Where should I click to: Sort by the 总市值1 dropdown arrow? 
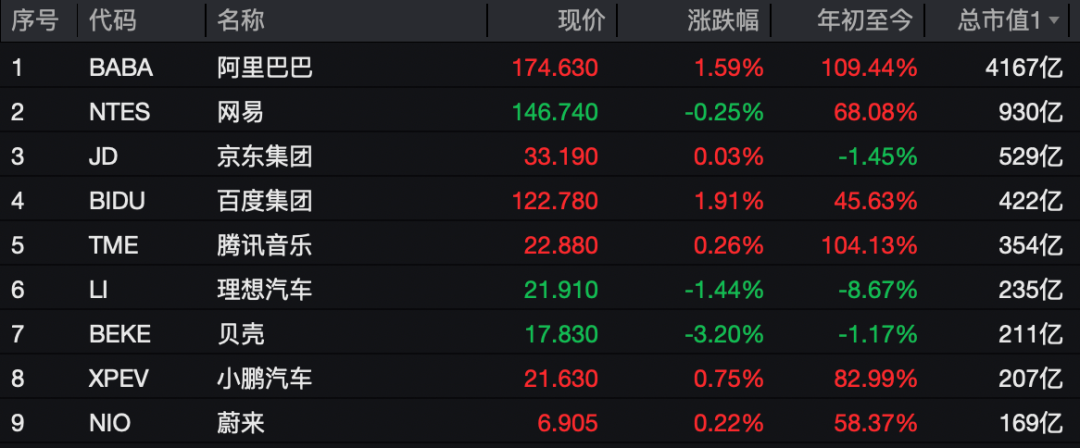tap(1054, 22)
